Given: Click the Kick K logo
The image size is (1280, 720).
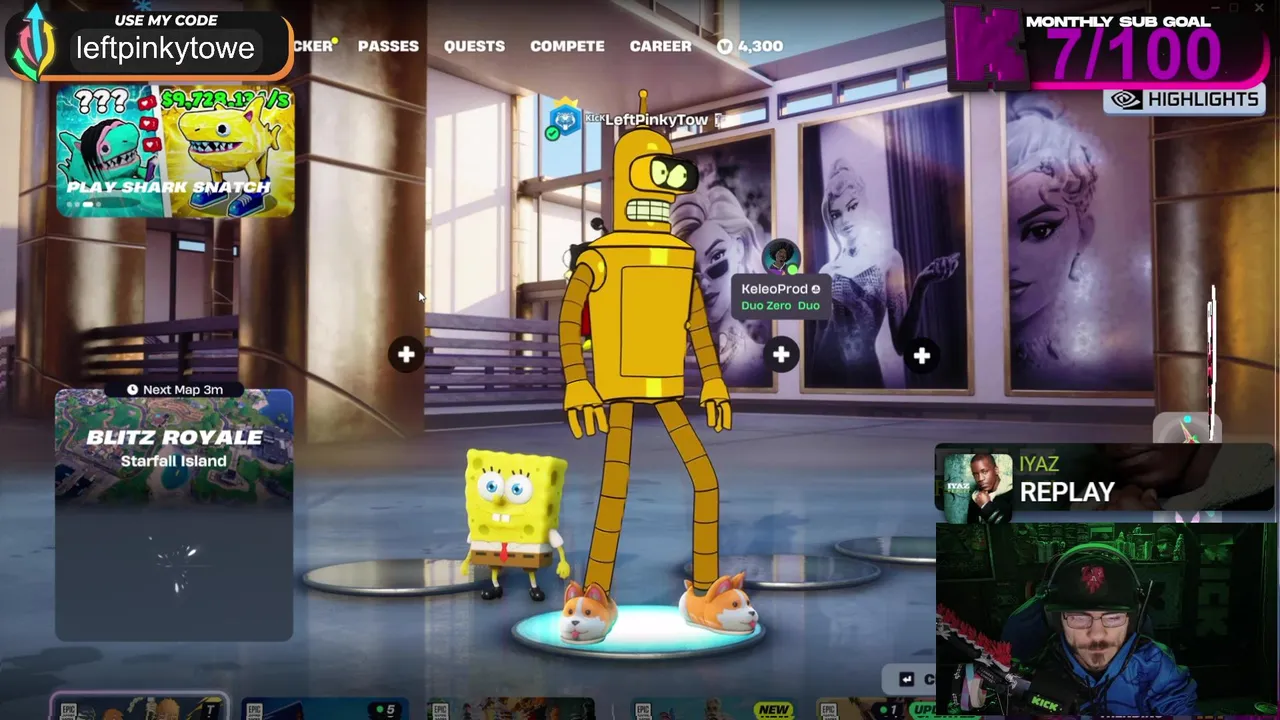Looking at the screenshot, I should tap(987, 46).
